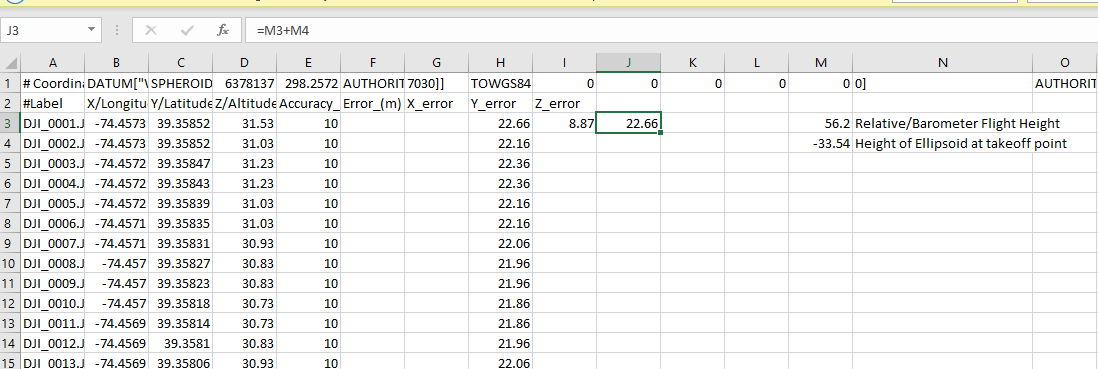Screen dimensions: 1098x369
Task: Click 'Relative/Barometer Flight Height' cell
Action: tap(943, 124)
